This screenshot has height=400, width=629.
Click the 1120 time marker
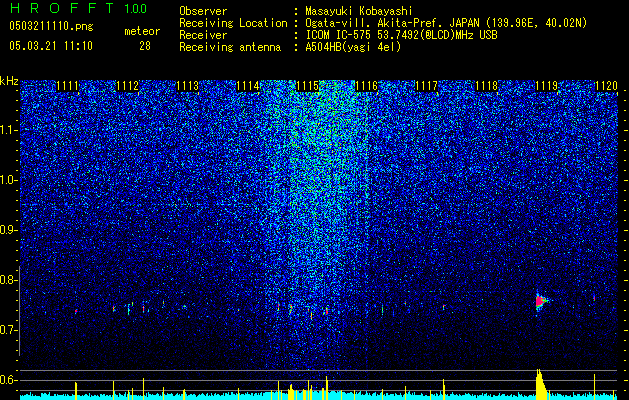point(606,86)
